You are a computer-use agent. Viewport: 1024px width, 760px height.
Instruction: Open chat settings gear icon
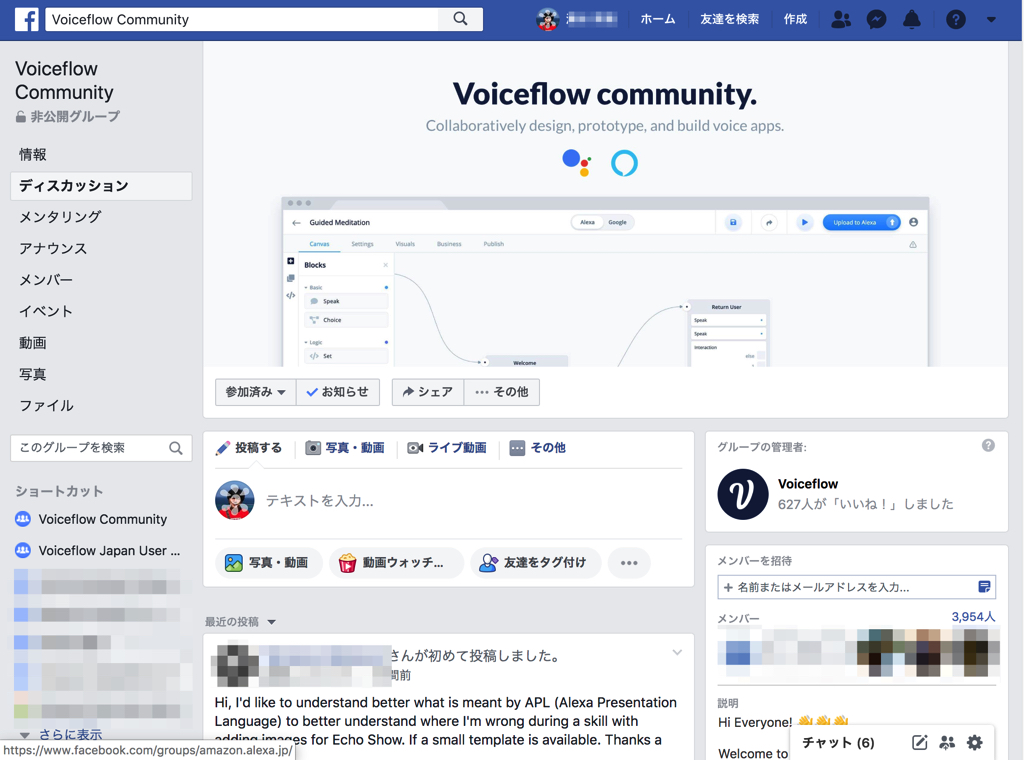(x=974, y=742)
